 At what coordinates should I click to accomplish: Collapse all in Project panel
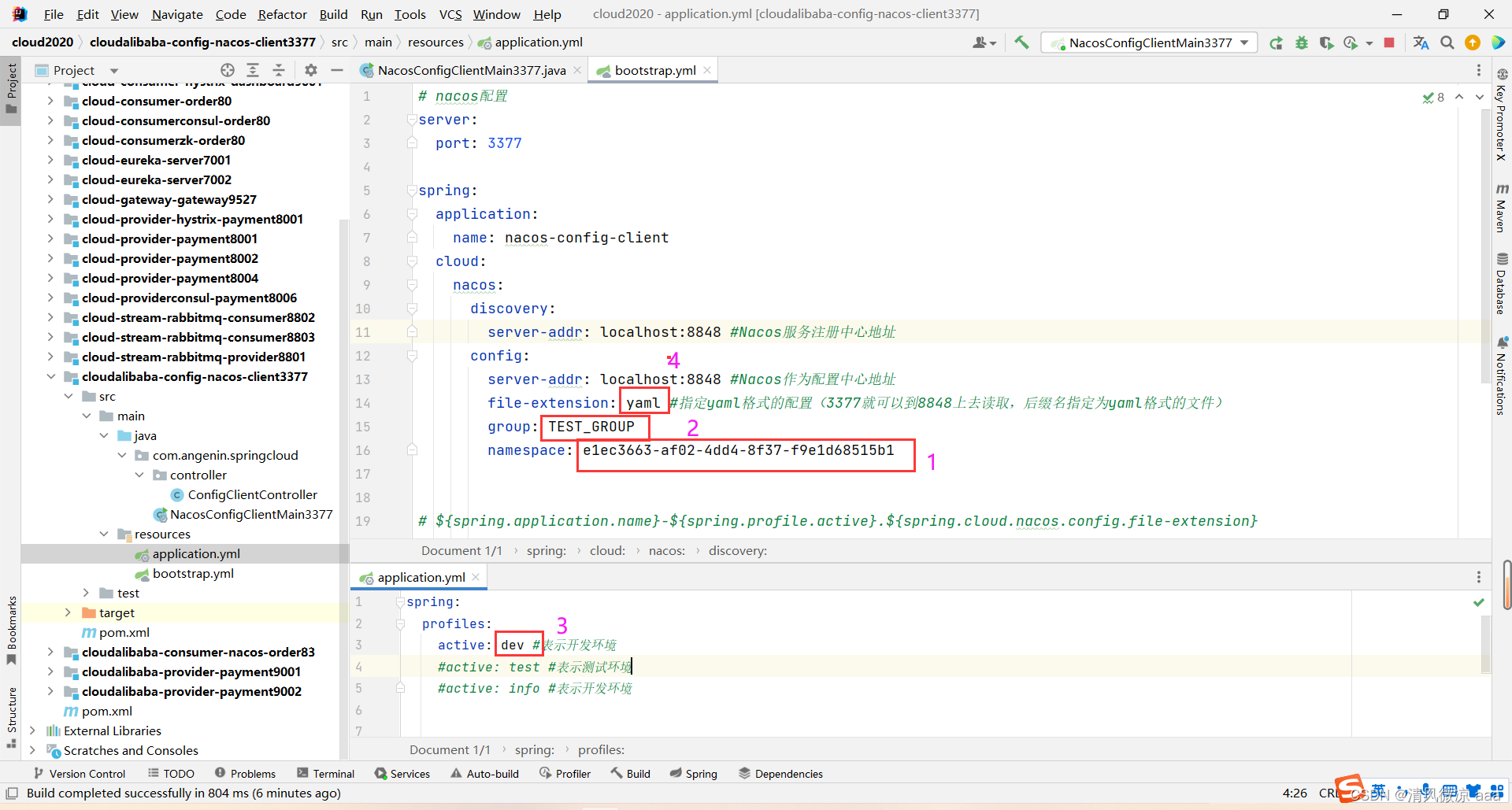click(279, 70)
